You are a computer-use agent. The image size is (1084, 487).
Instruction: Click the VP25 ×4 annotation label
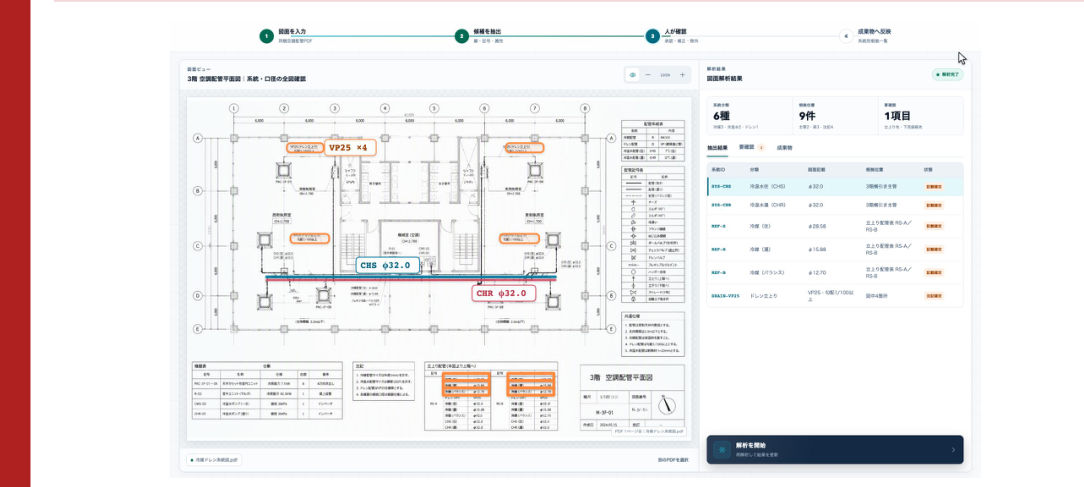(351, 148)
